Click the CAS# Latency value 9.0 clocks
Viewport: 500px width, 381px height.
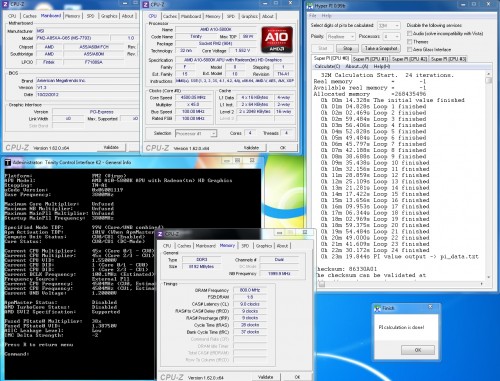(250, 304)
